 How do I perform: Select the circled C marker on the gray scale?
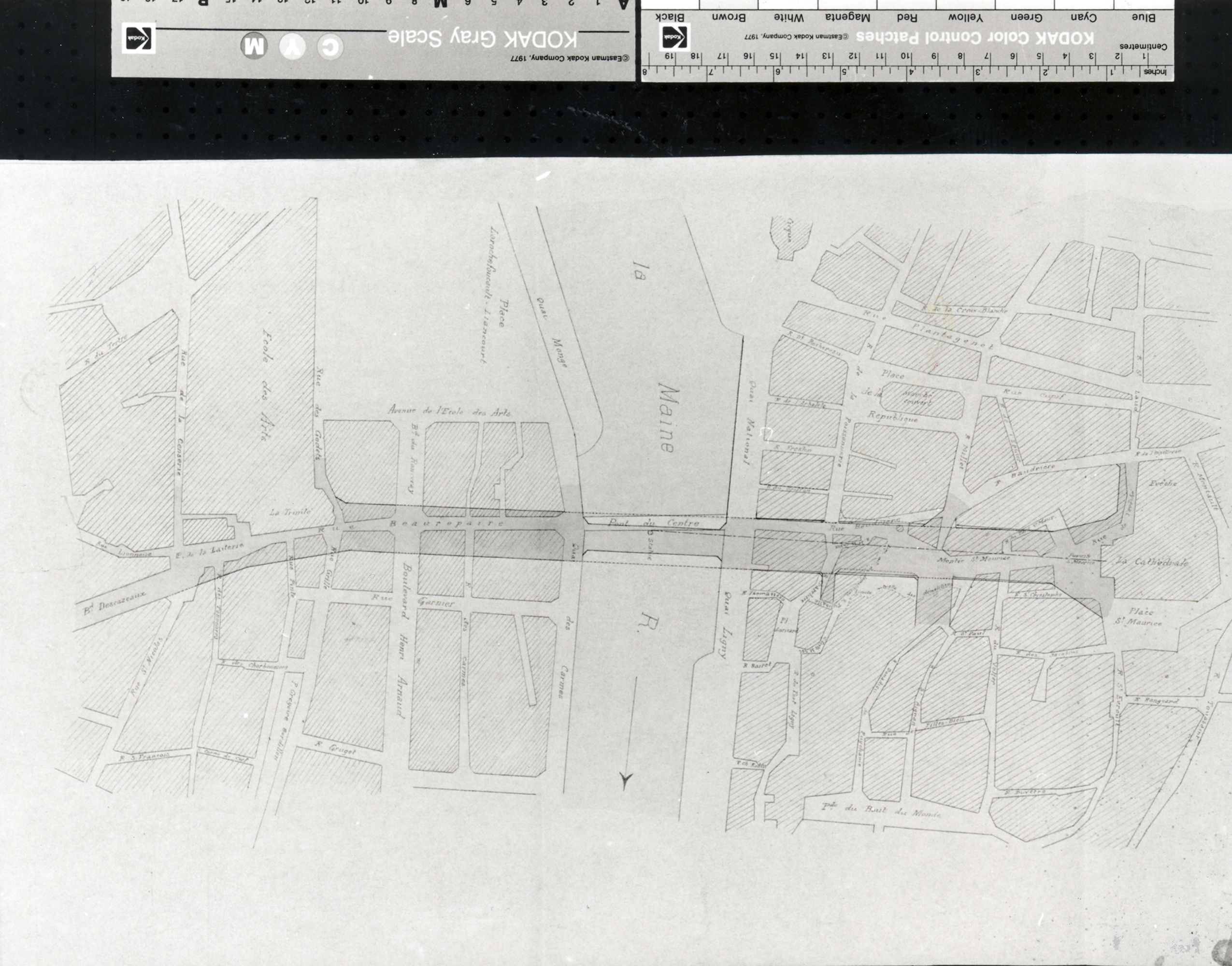pos(330,46)
